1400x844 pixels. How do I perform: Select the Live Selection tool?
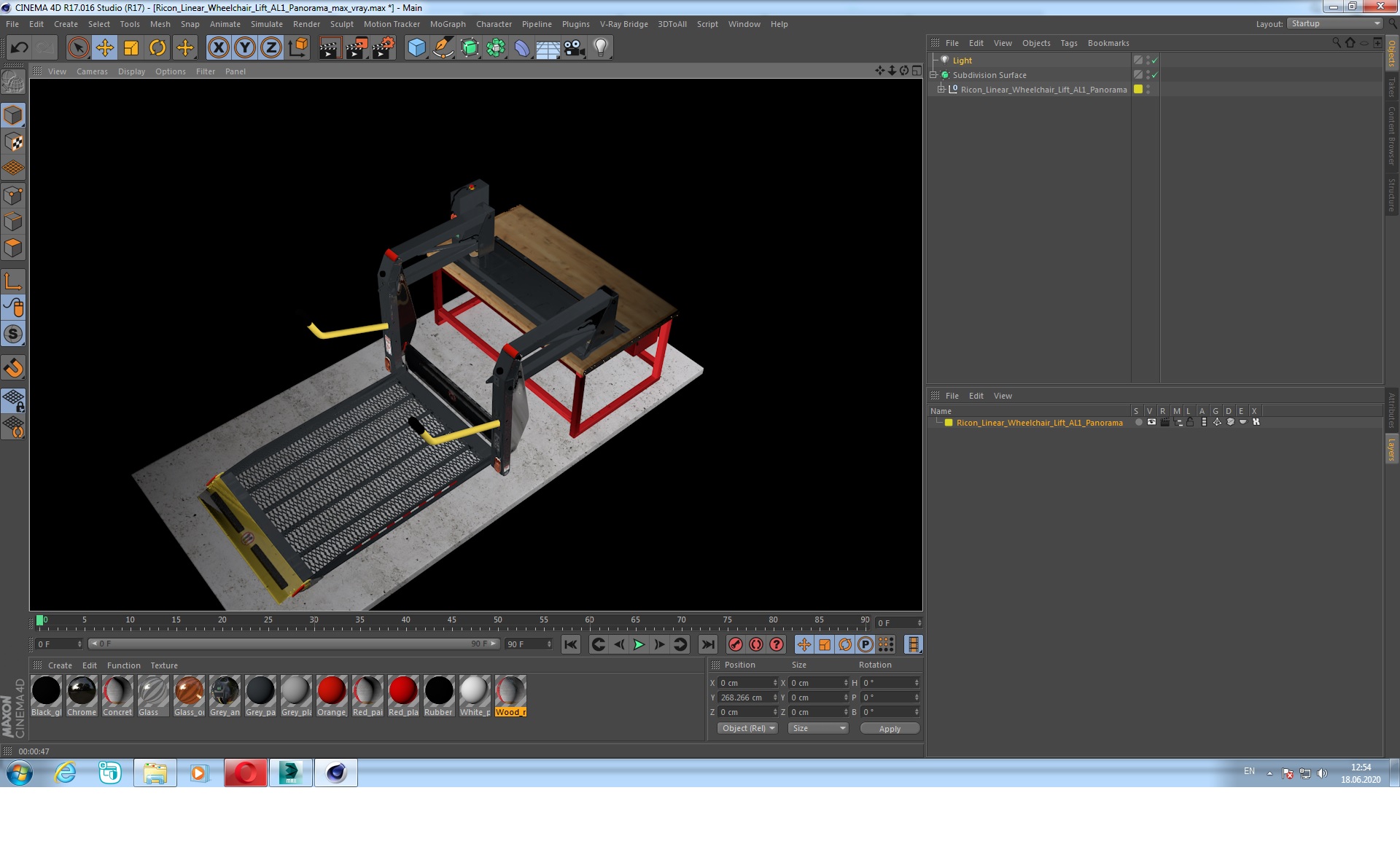[78, 48]
